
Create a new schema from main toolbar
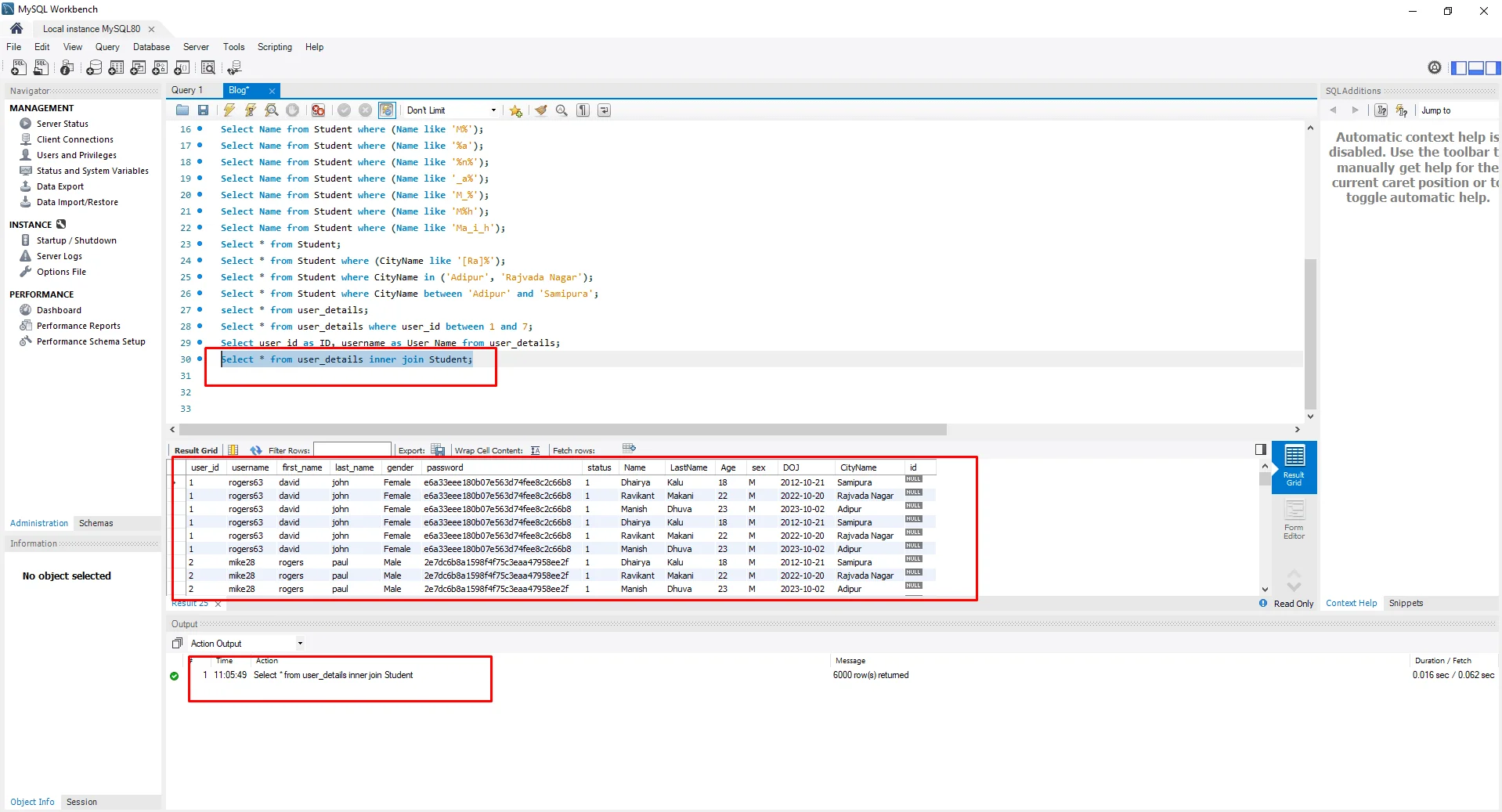(94, 68)
